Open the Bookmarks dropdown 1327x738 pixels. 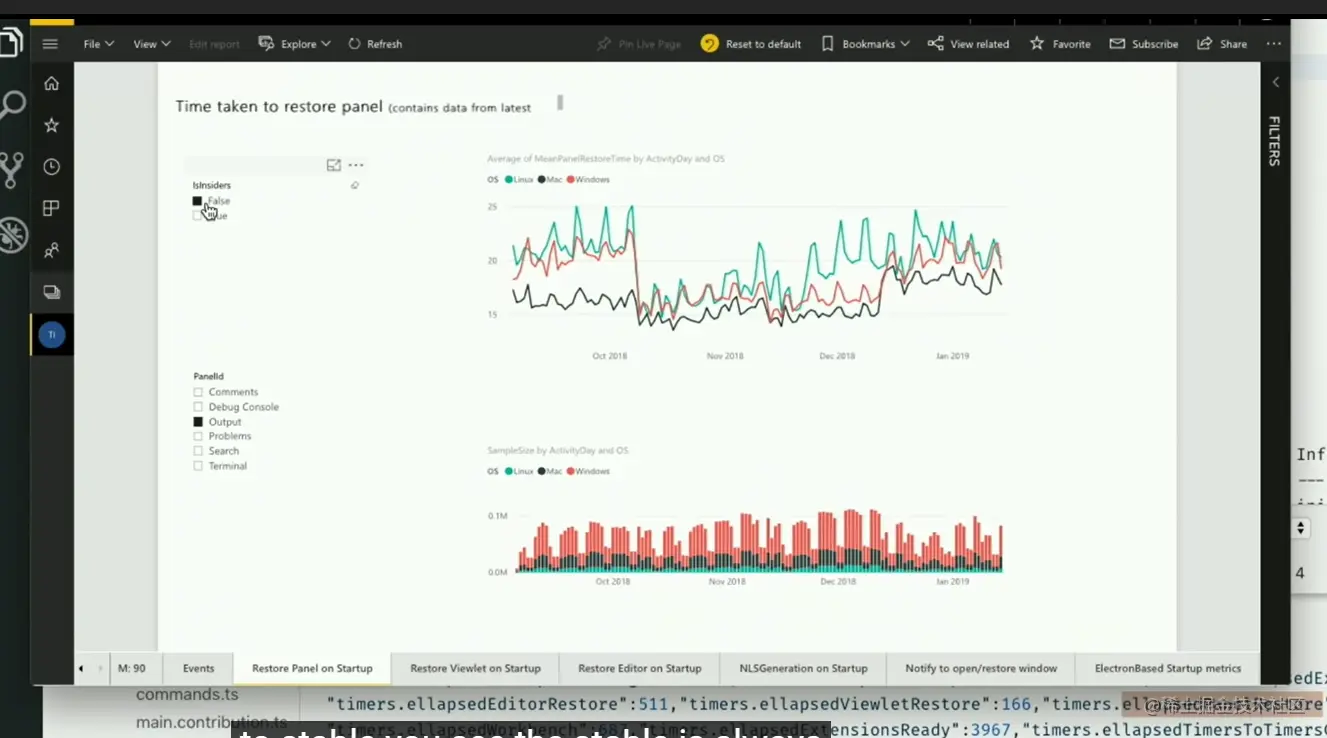tap(865, 44)
